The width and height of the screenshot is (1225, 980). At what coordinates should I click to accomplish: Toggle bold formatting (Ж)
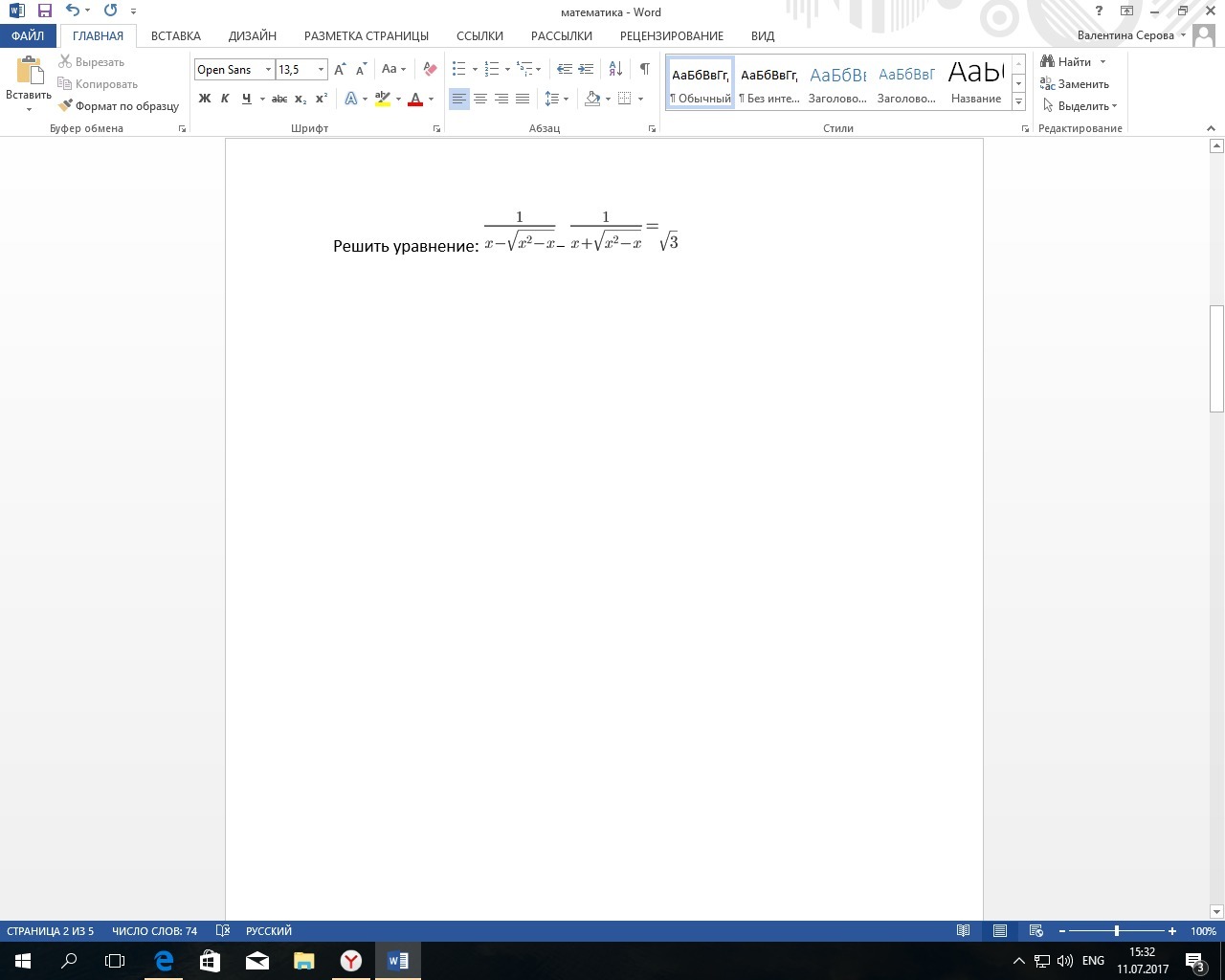[x=204, y=99]
